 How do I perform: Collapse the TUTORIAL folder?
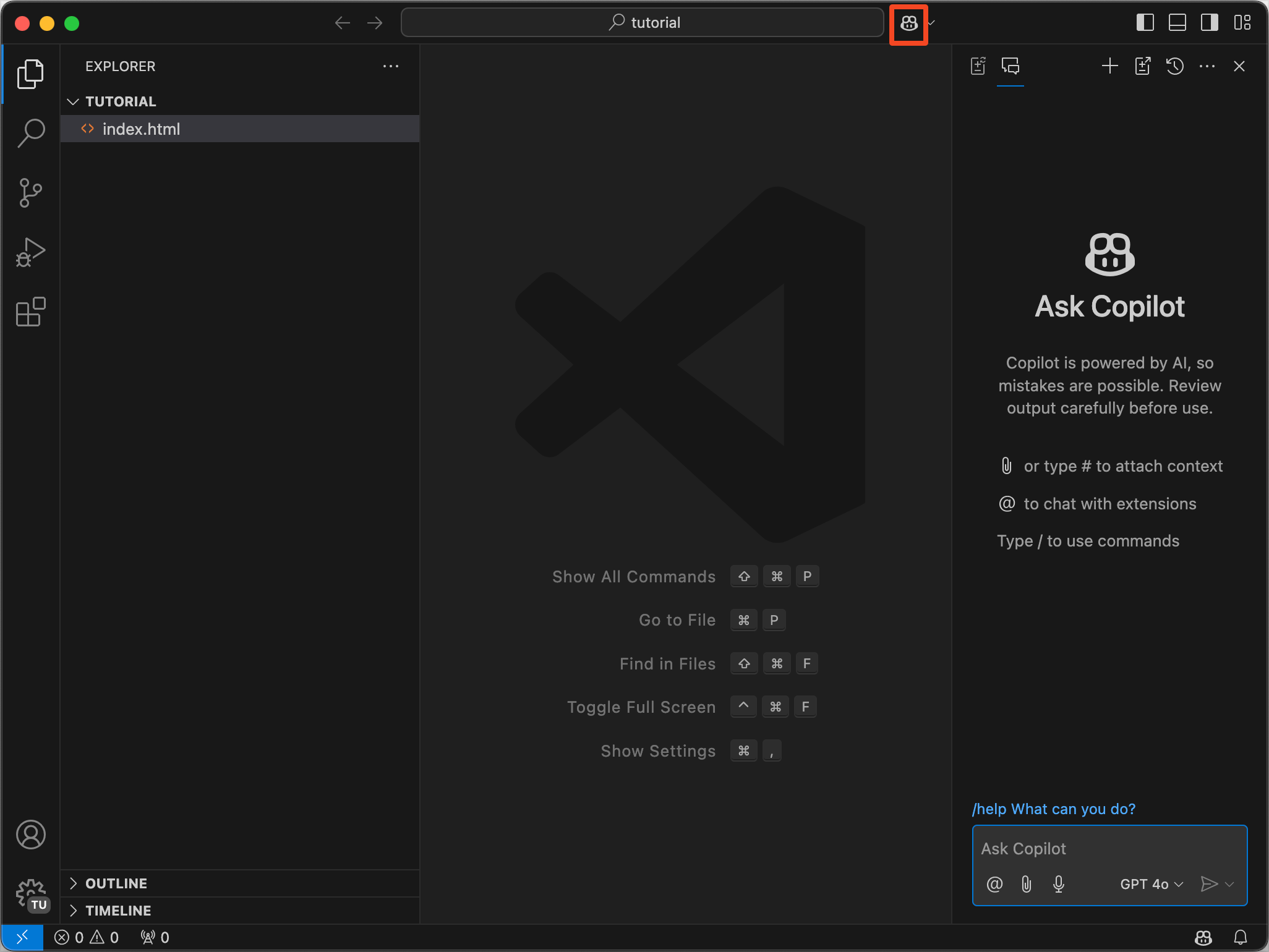click(x=120, y=101)
